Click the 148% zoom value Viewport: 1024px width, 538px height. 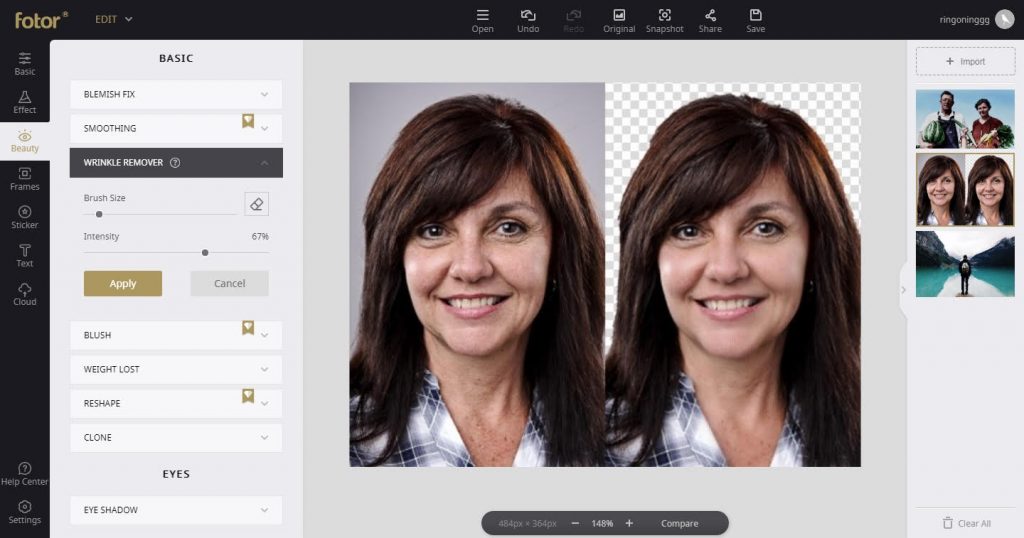click(x=602, y=524)
